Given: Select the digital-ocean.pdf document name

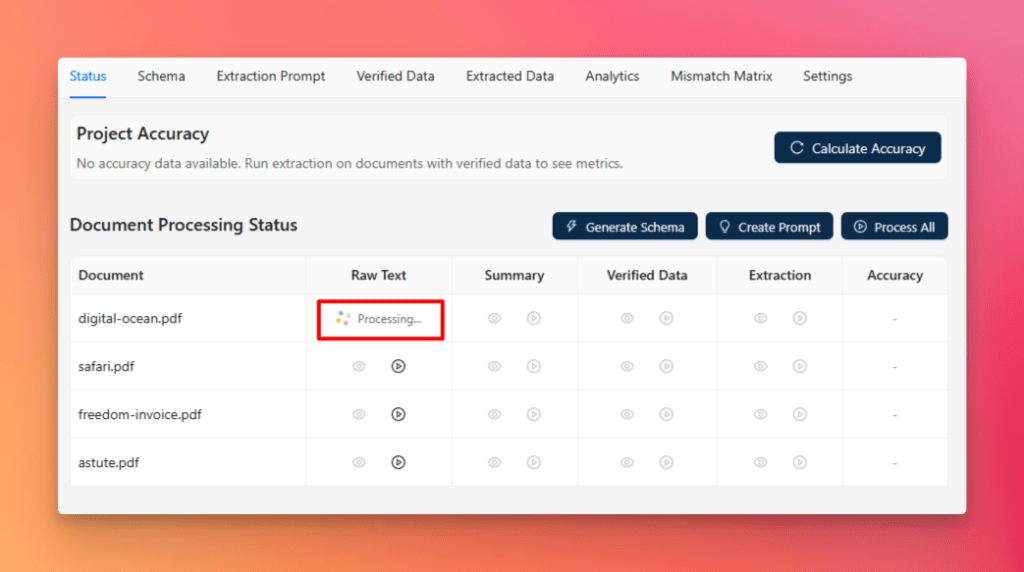Looking at the screenshot, I should coord(130,319).
